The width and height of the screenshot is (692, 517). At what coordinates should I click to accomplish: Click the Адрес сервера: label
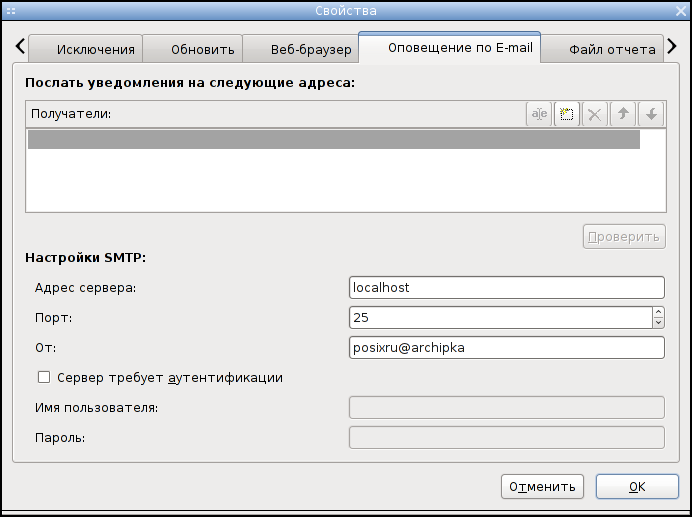pyautogui.click(x=86, y=288)
